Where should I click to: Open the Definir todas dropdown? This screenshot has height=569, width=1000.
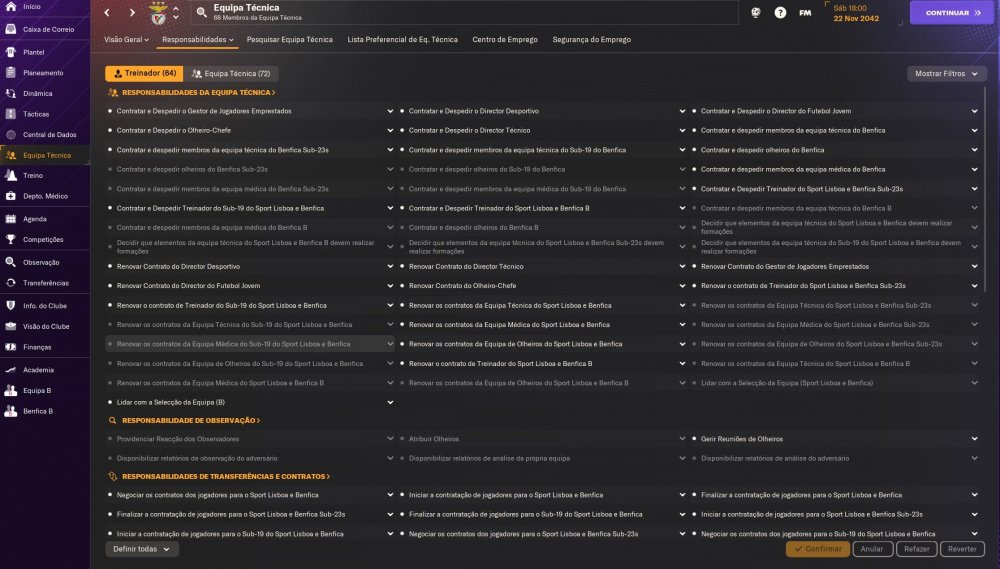coord(142,549)
